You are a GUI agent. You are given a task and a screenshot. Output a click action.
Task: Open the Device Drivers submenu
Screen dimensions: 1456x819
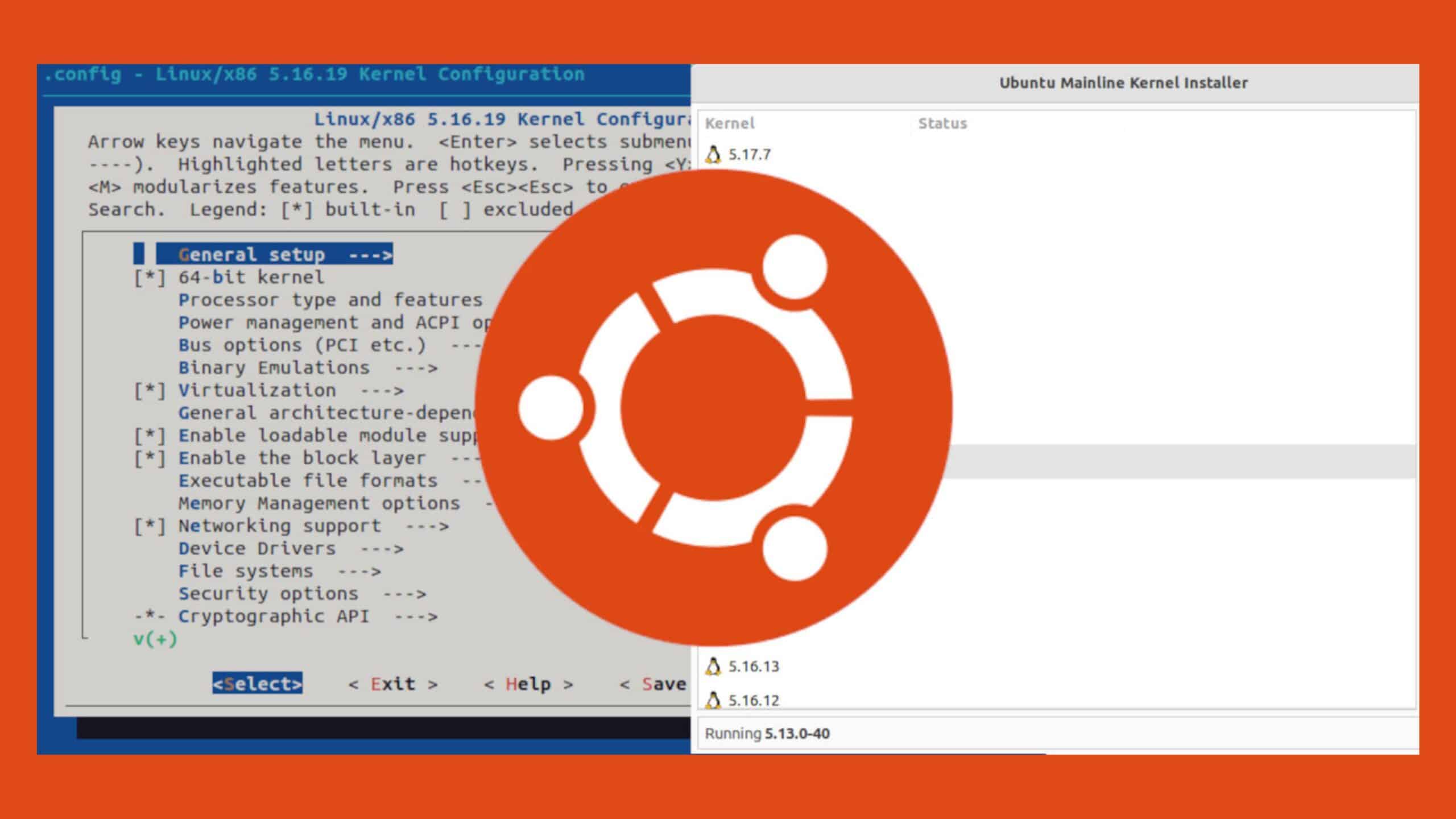(x=291, y=549)
